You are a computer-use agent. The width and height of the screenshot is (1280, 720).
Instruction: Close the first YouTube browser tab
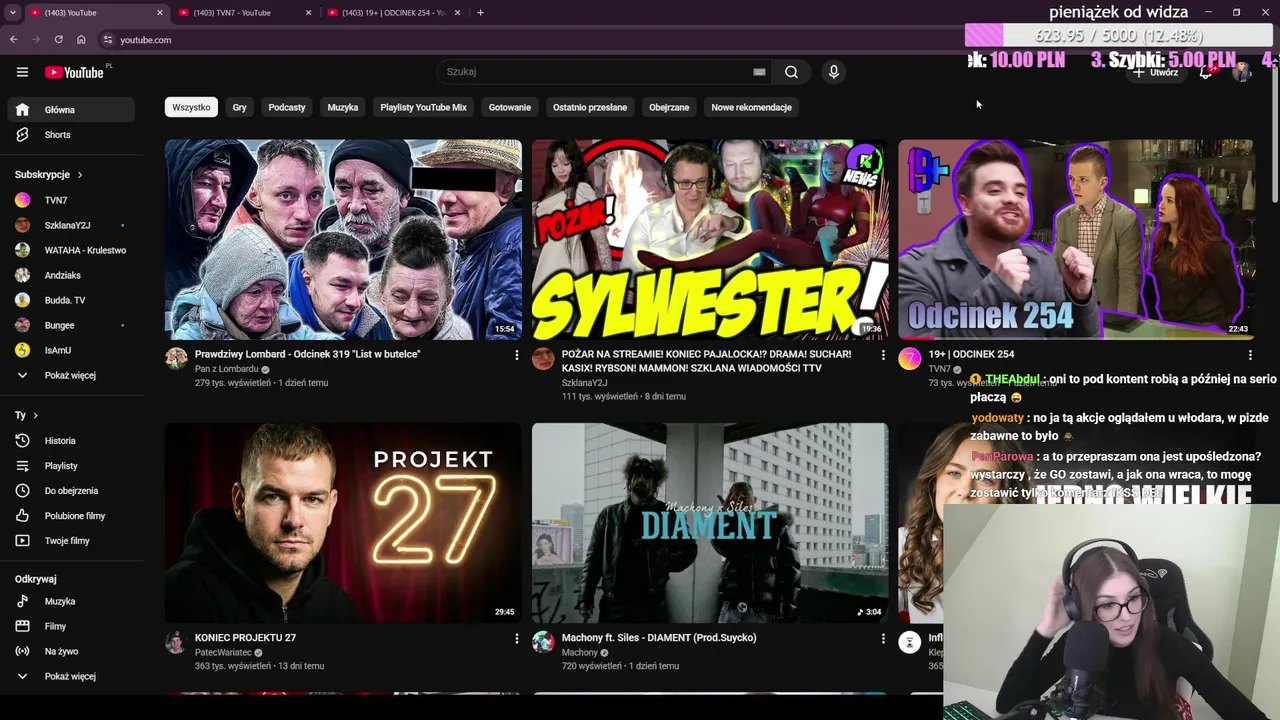[x=160, y=13]
